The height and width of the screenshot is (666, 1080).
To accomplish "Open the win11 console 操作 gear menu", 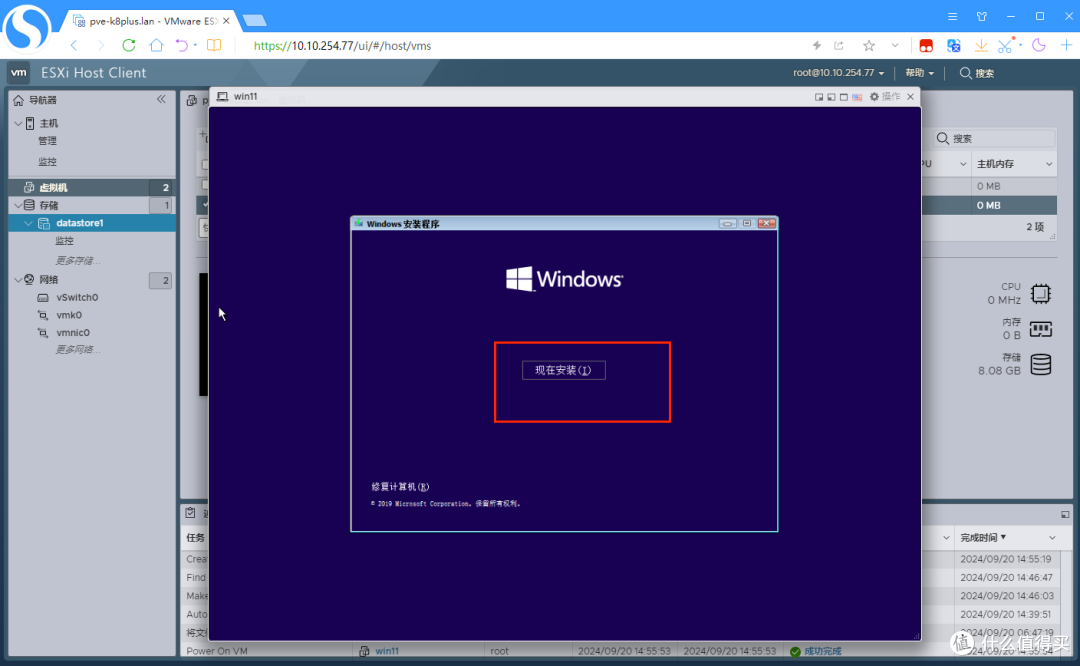I will 884,97.
